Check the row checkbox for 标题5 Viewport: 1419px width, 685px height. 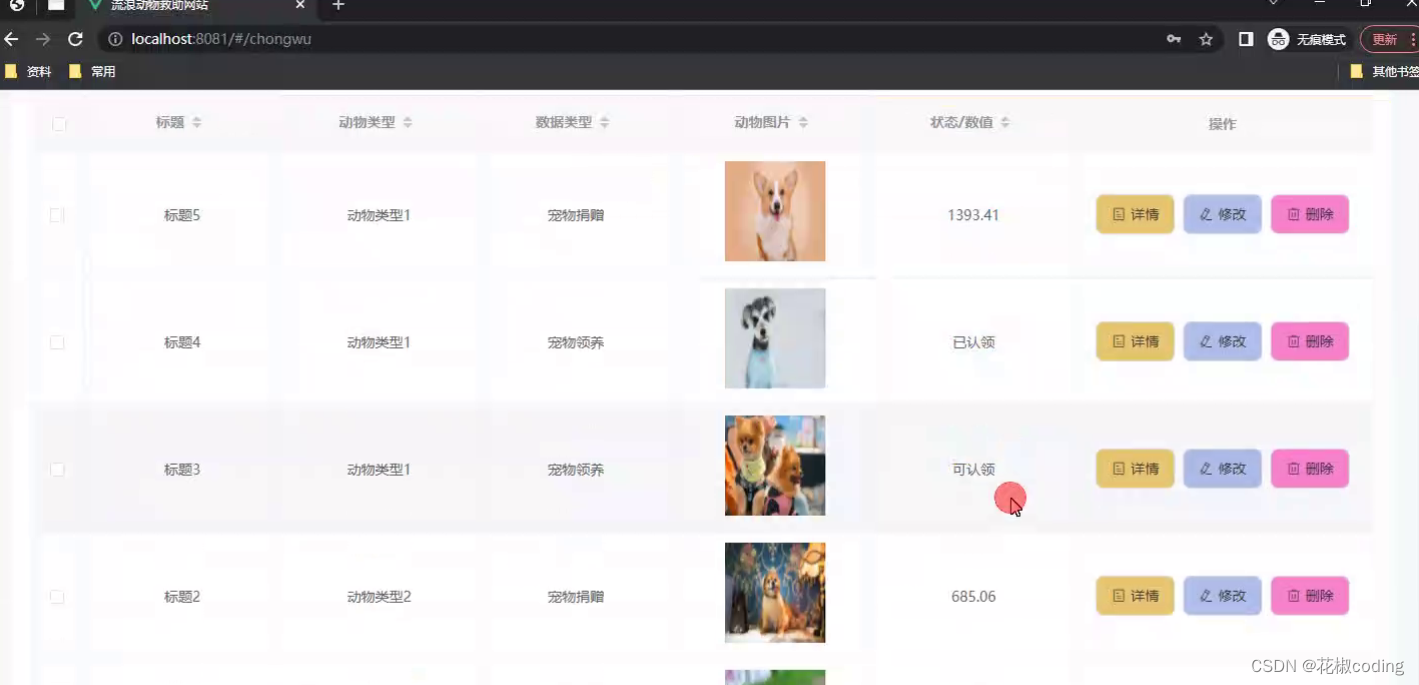point(57,215)
